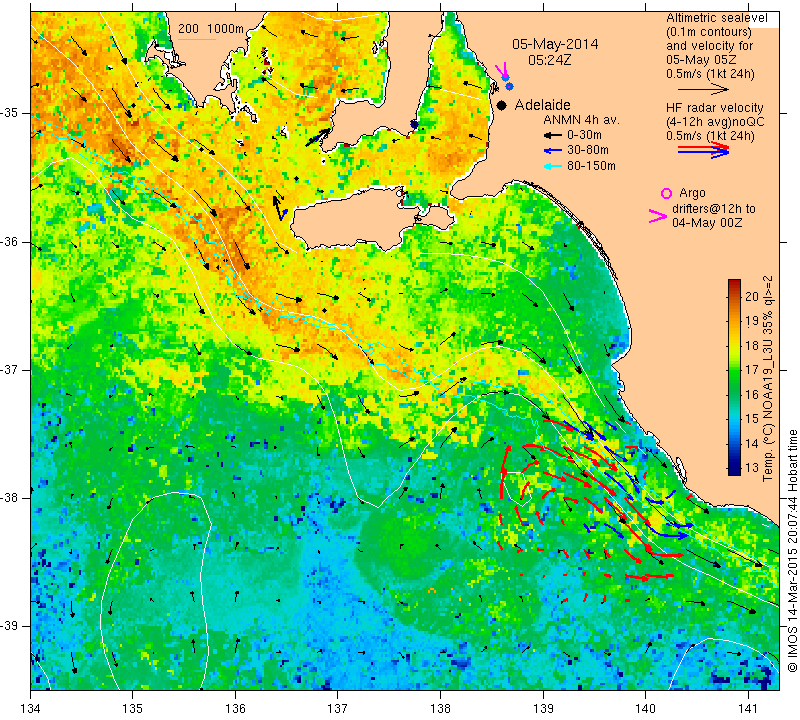Viewport: 800px width, 720px height.
Task: Click the 'Altimetric sealevel' legend title
Action: coord(716,18)
